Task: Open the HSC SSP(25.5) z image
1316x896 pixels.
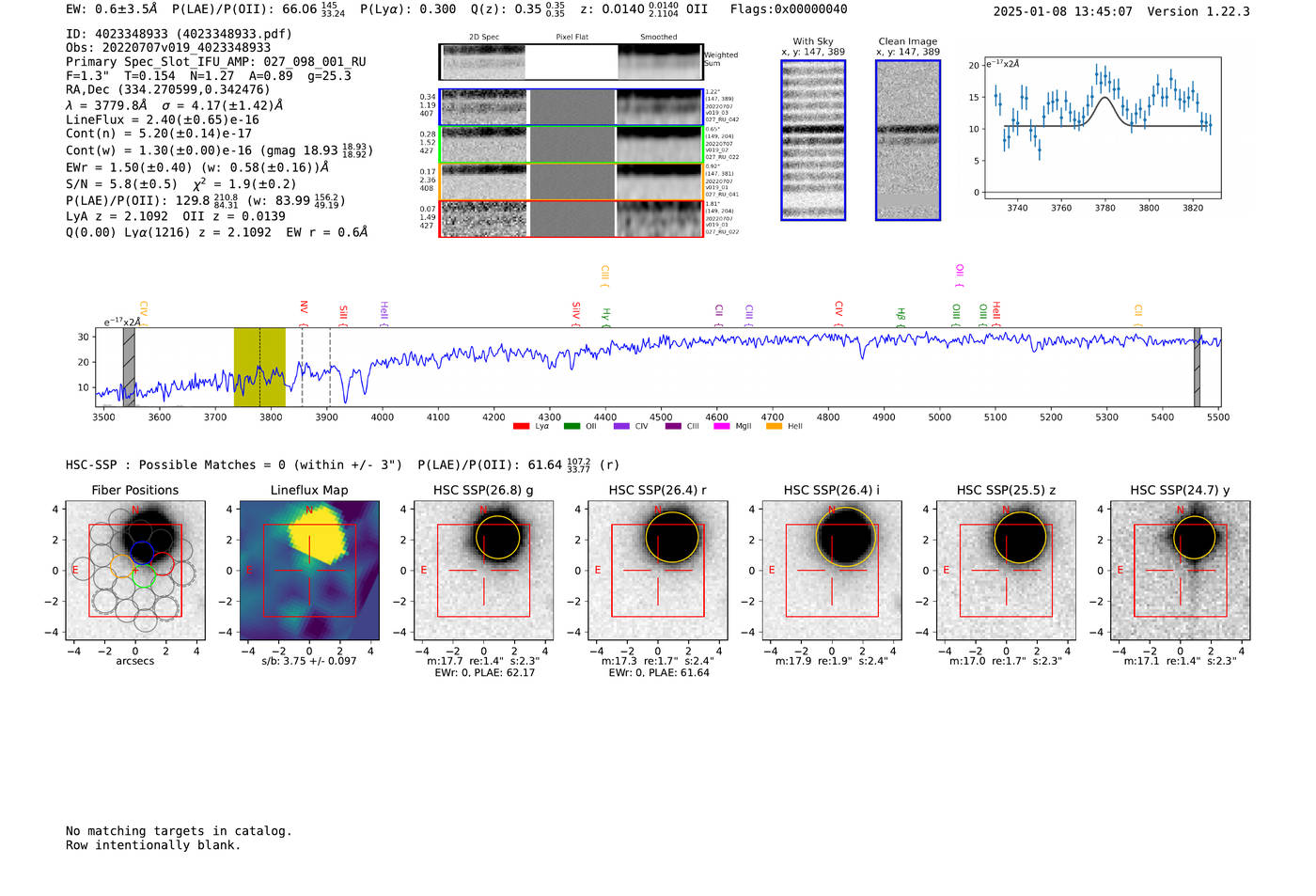Action: [1006, 570]
